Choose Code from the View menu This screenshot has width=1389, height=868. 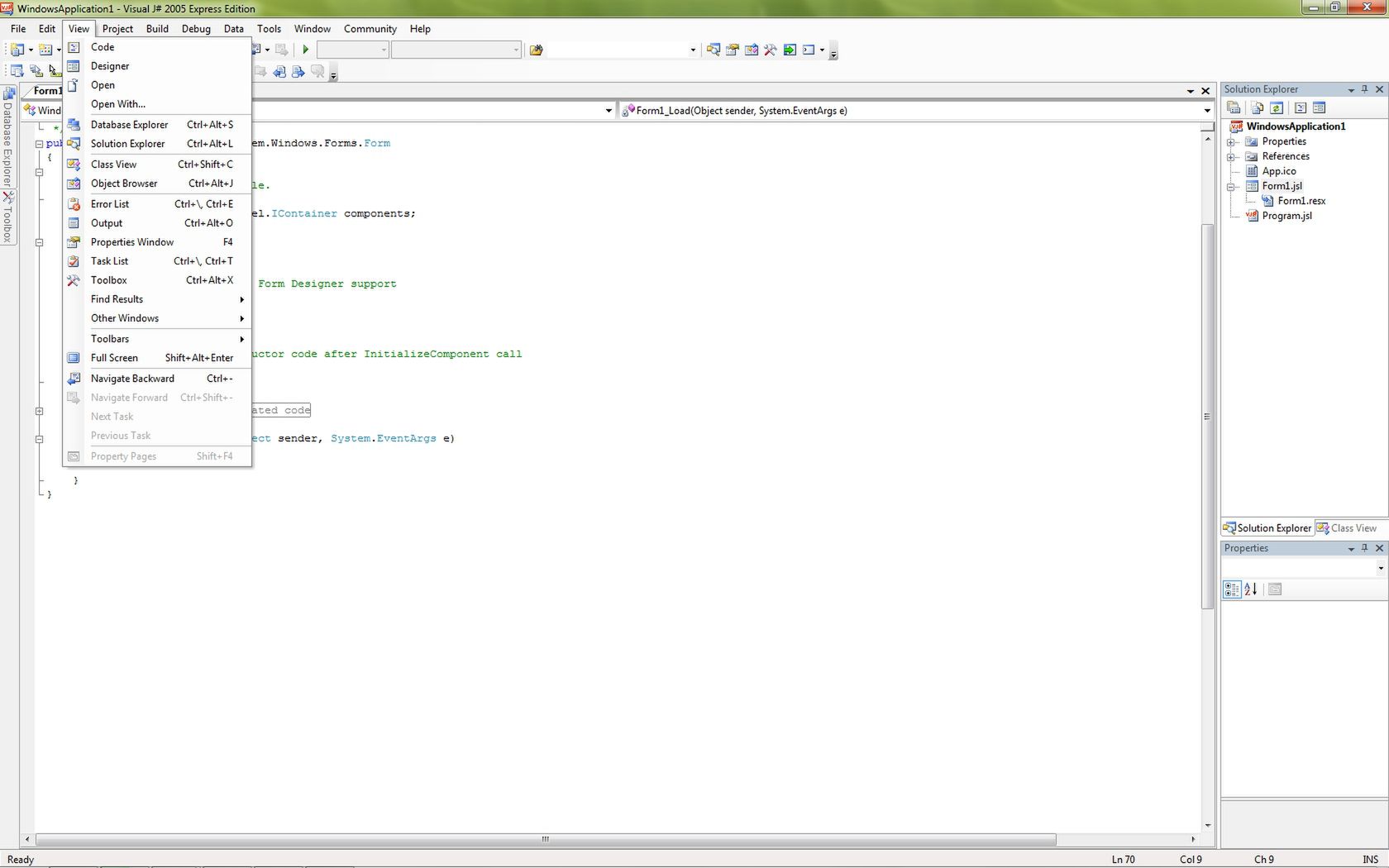coord(157,47)
